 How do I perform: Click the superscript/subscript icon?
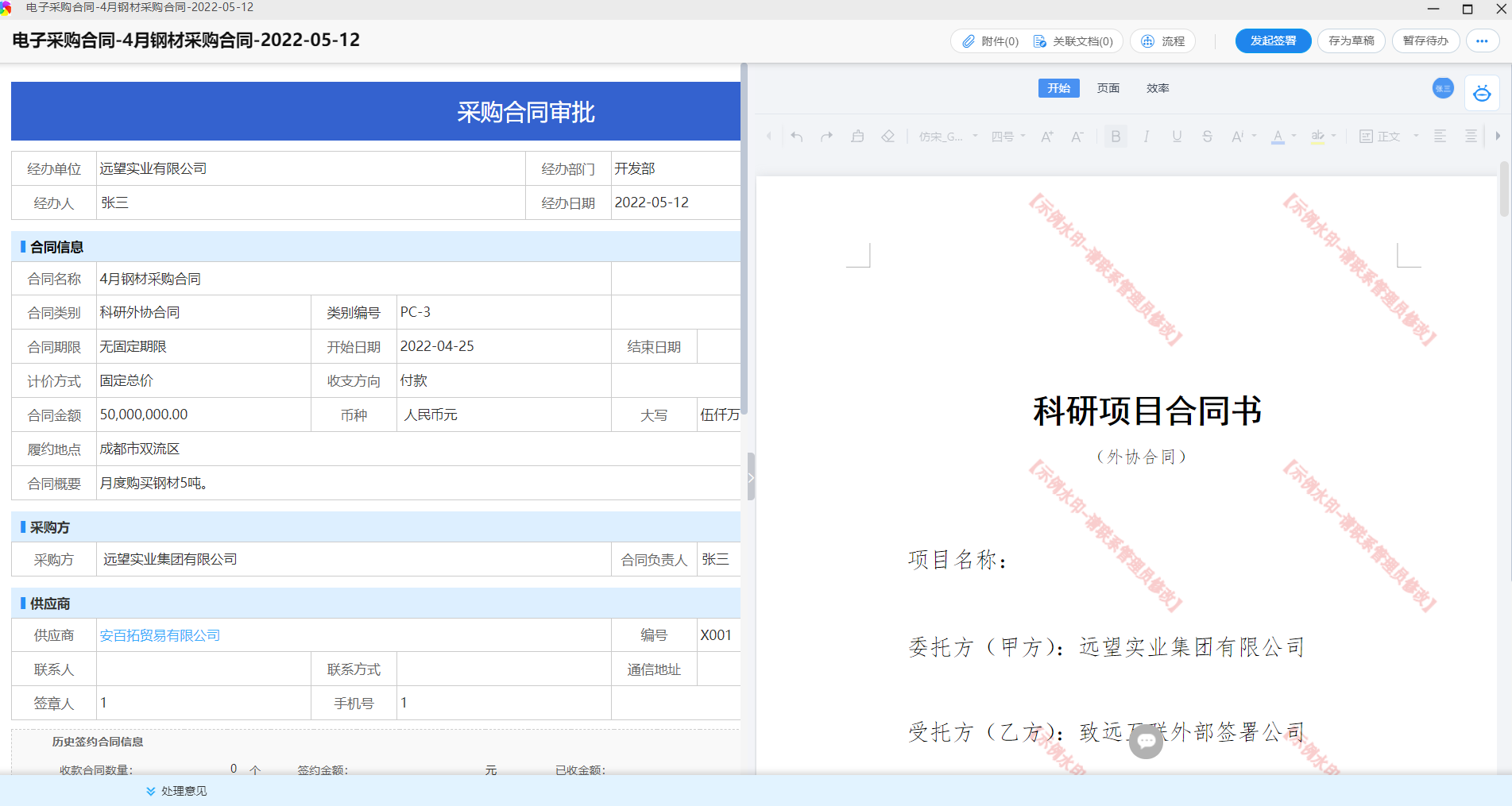point(1237,137)
